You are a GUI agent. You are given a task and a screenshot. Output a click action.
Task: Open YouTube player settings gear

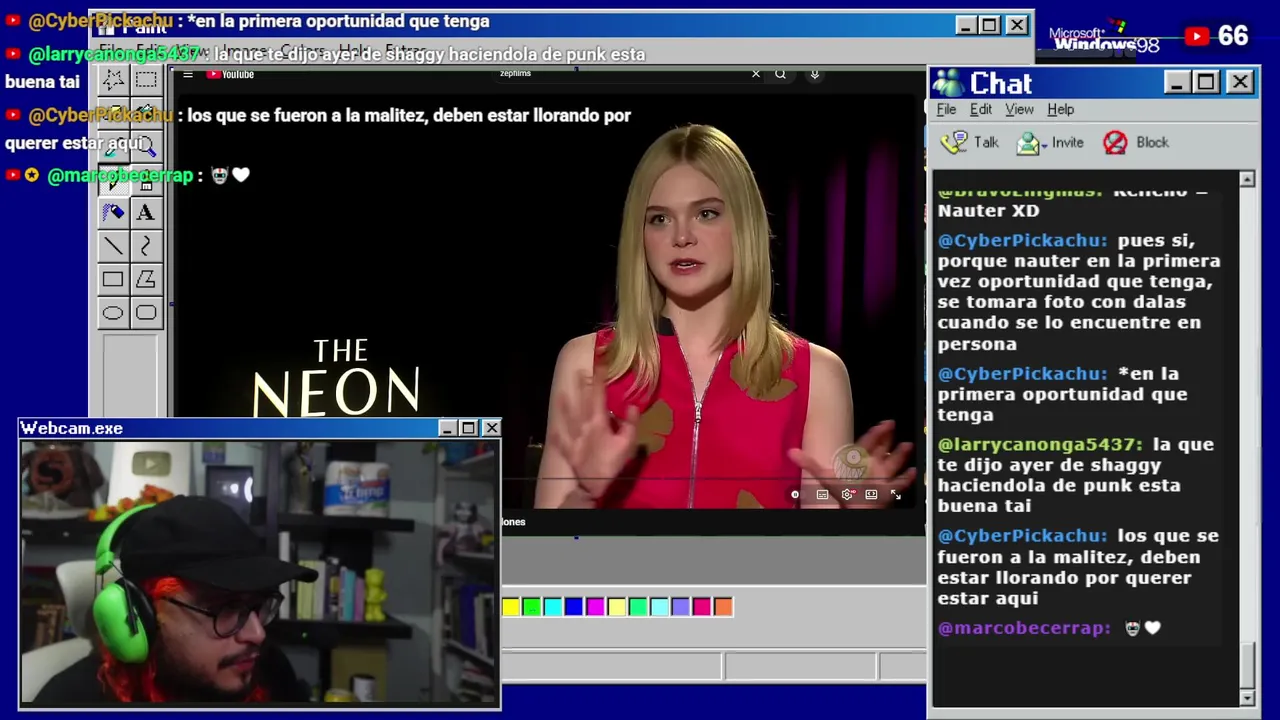pyautogui.click(x=847, y=494)
